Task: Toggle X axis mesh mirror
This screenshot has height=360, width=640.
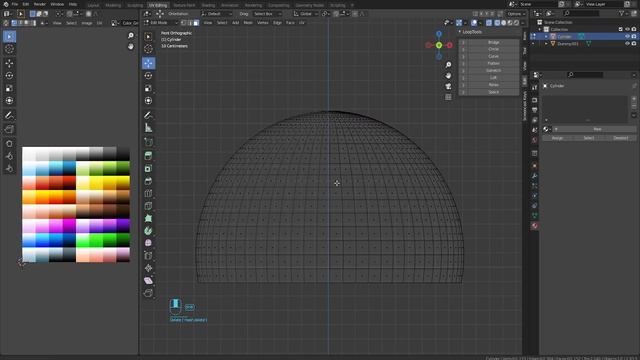Action: 481,14
